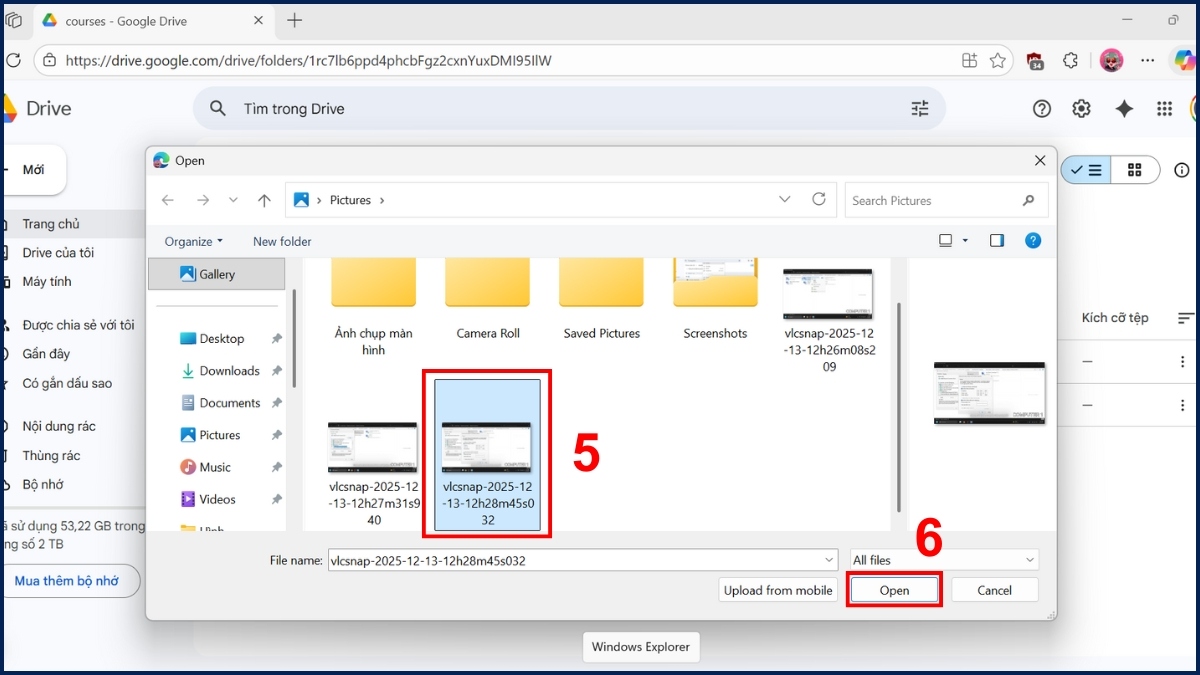This screenshot has height=675, width=1200.
Task: Click the Gemini sparkle icon in Drive
Action: (x=1124, y=109)
